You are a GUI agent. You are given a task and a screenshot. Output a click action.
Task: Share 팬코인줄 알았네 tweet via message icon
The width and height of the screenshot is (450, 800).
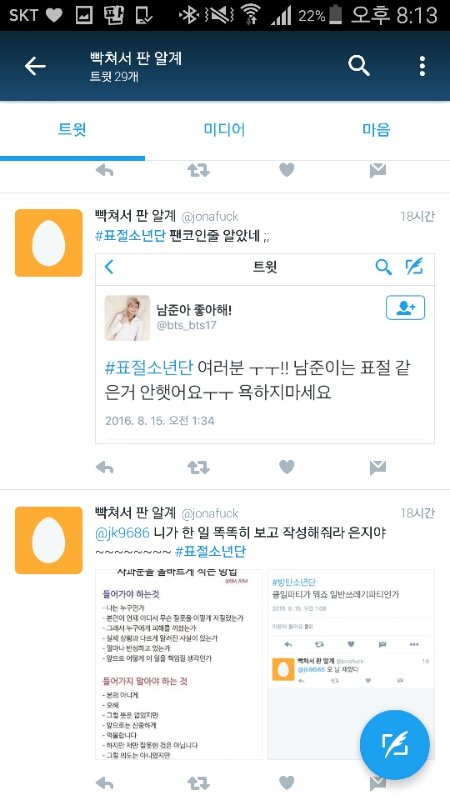(378, 467)
